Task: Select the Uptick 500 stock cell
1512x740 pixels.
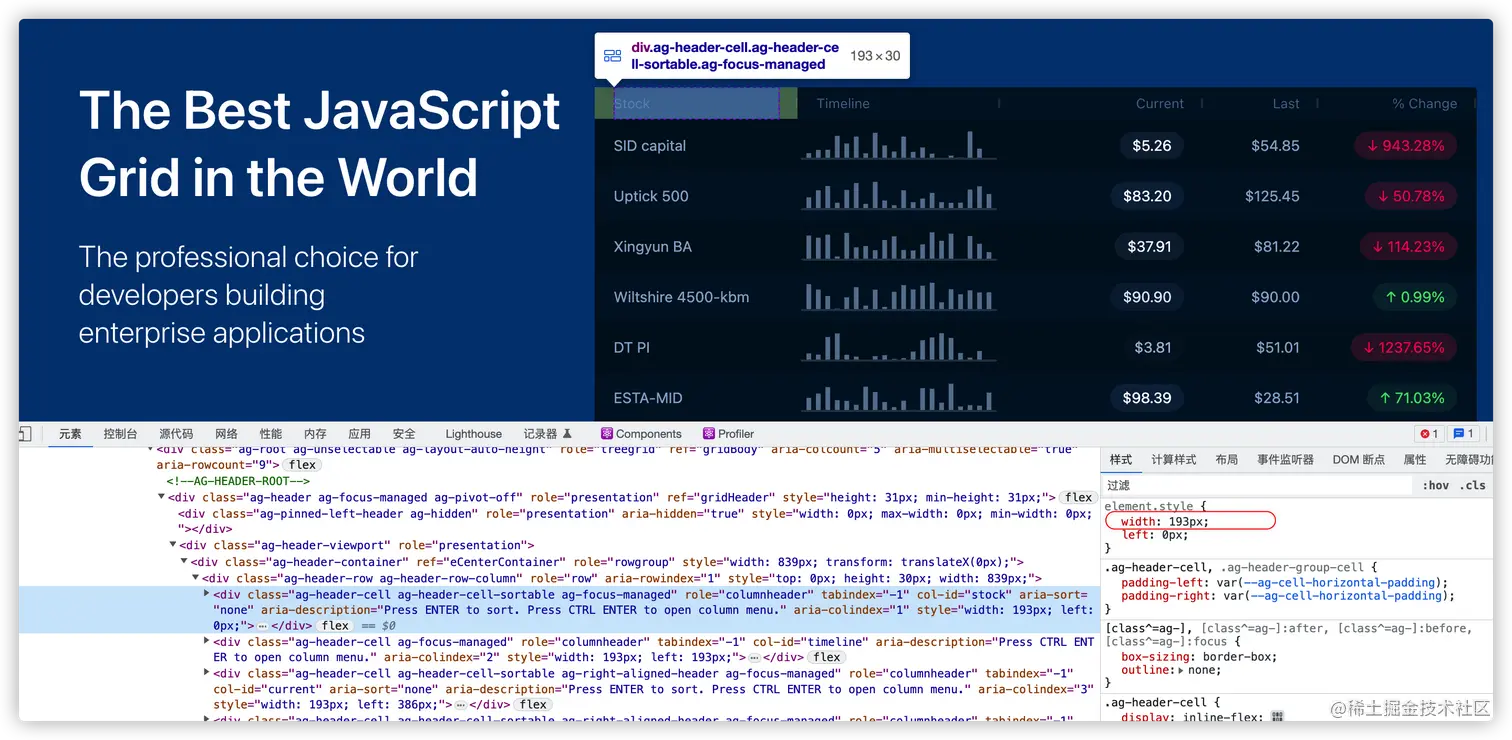Action: [x=651, y=196]
